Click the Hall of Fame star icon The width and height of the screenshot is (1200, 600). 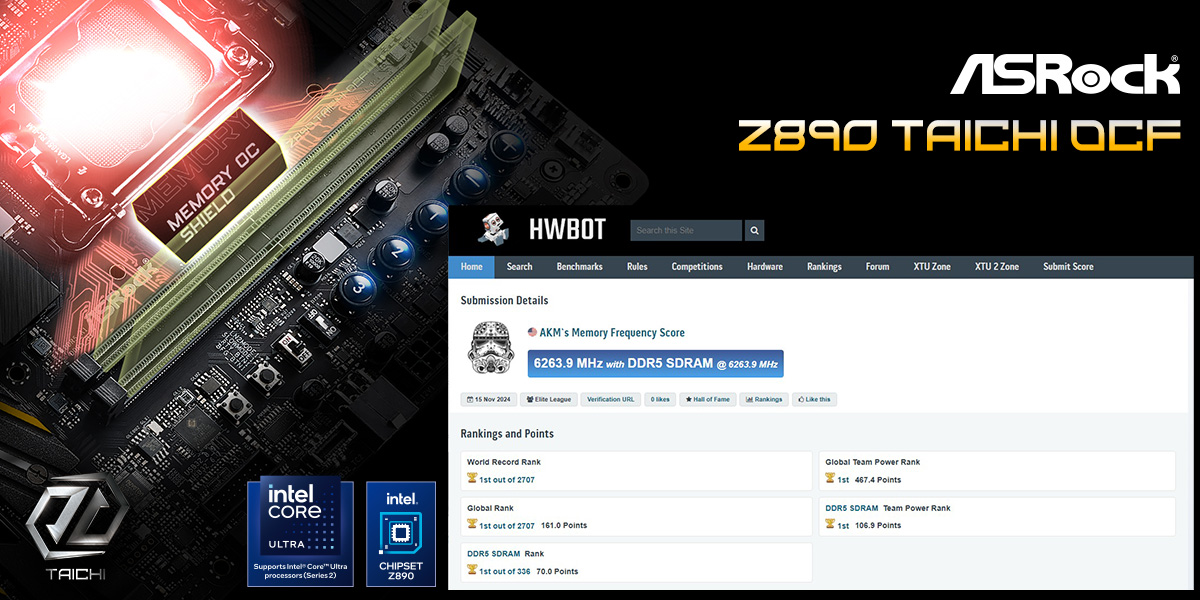pos(688,399)
